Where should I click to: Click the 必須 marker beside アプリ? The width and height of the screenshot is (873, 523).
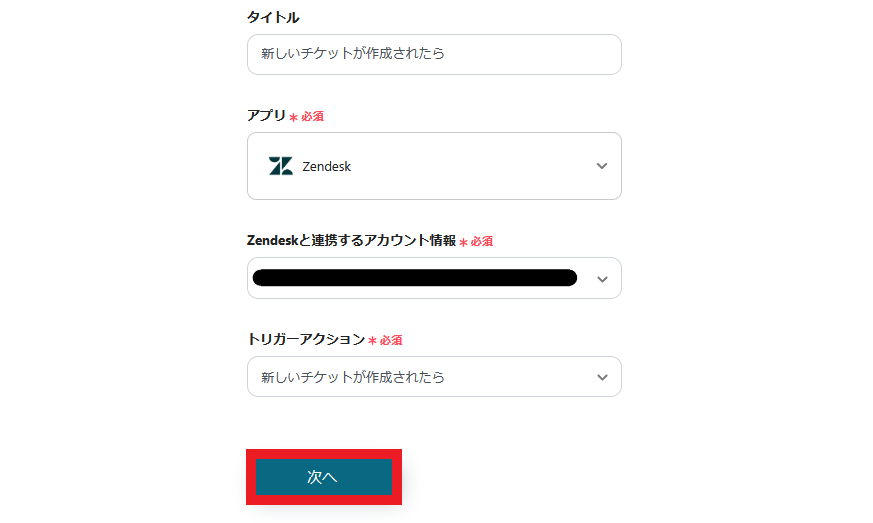click(x=312, y=117)
